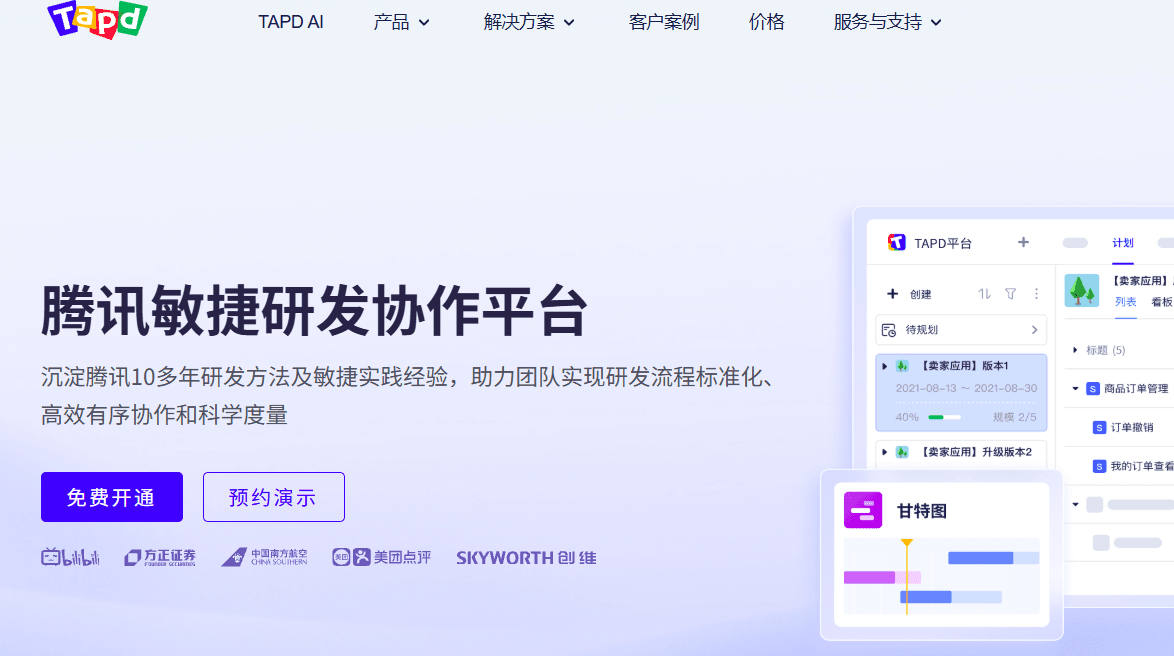The image size is (1174, 656).
Task: Expand the 标题 (5) column header
Action: click(1075, 350)
